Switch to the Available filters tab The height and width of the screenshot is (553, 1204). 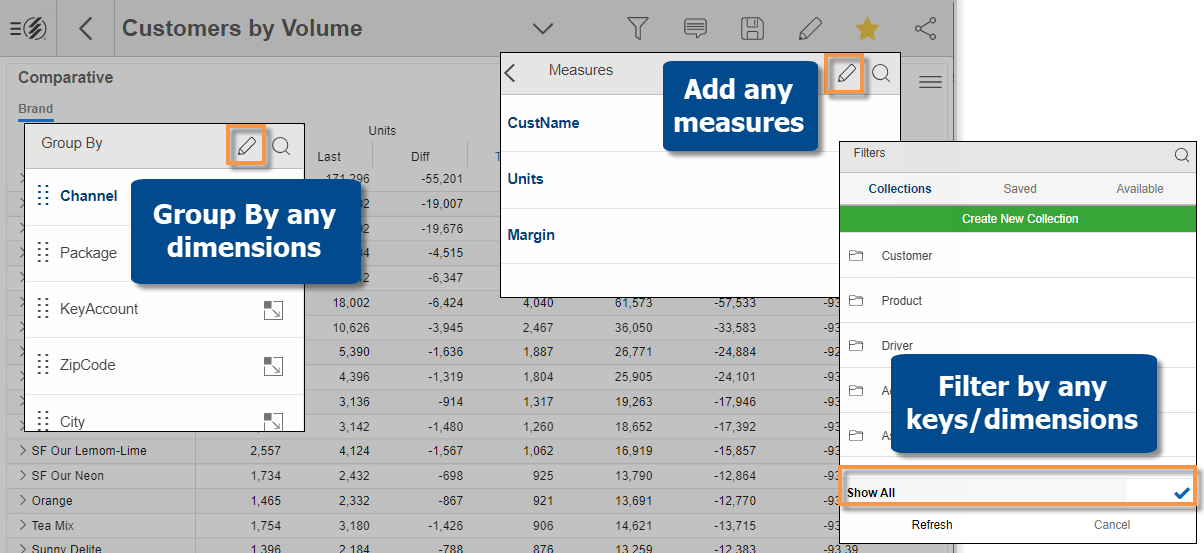pyautogui.click(x=1139, y=189)
